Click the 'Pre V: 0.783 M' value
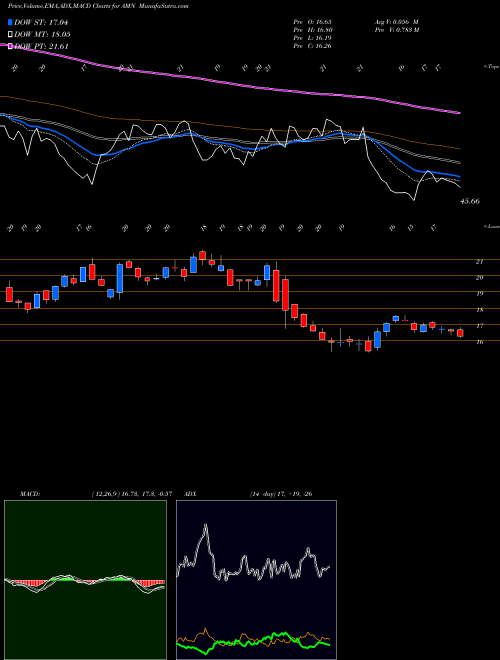This screenshot has width=500, height=660. coord(397,30)
